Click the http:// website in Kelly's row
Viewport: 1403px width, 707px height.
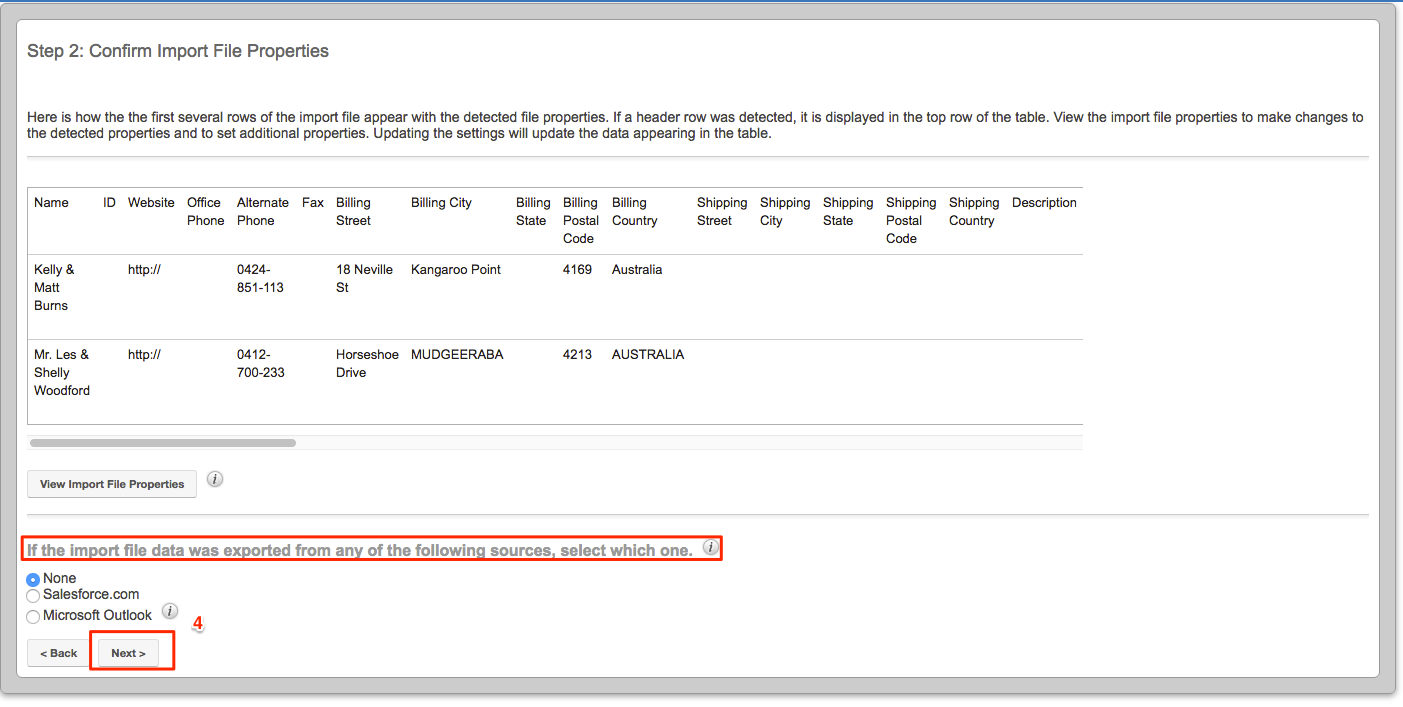(x=144, y=269)
